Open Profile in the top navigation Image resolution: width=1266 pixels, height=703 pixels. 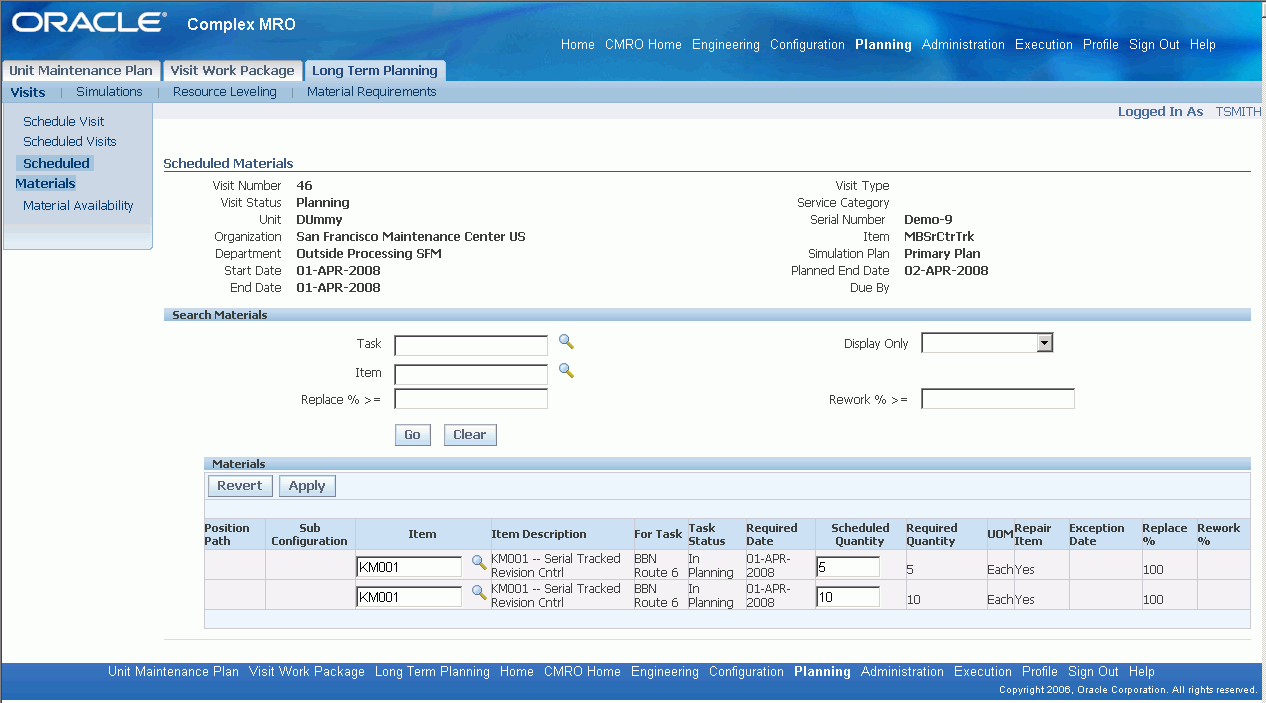(x=1101, y=45)
